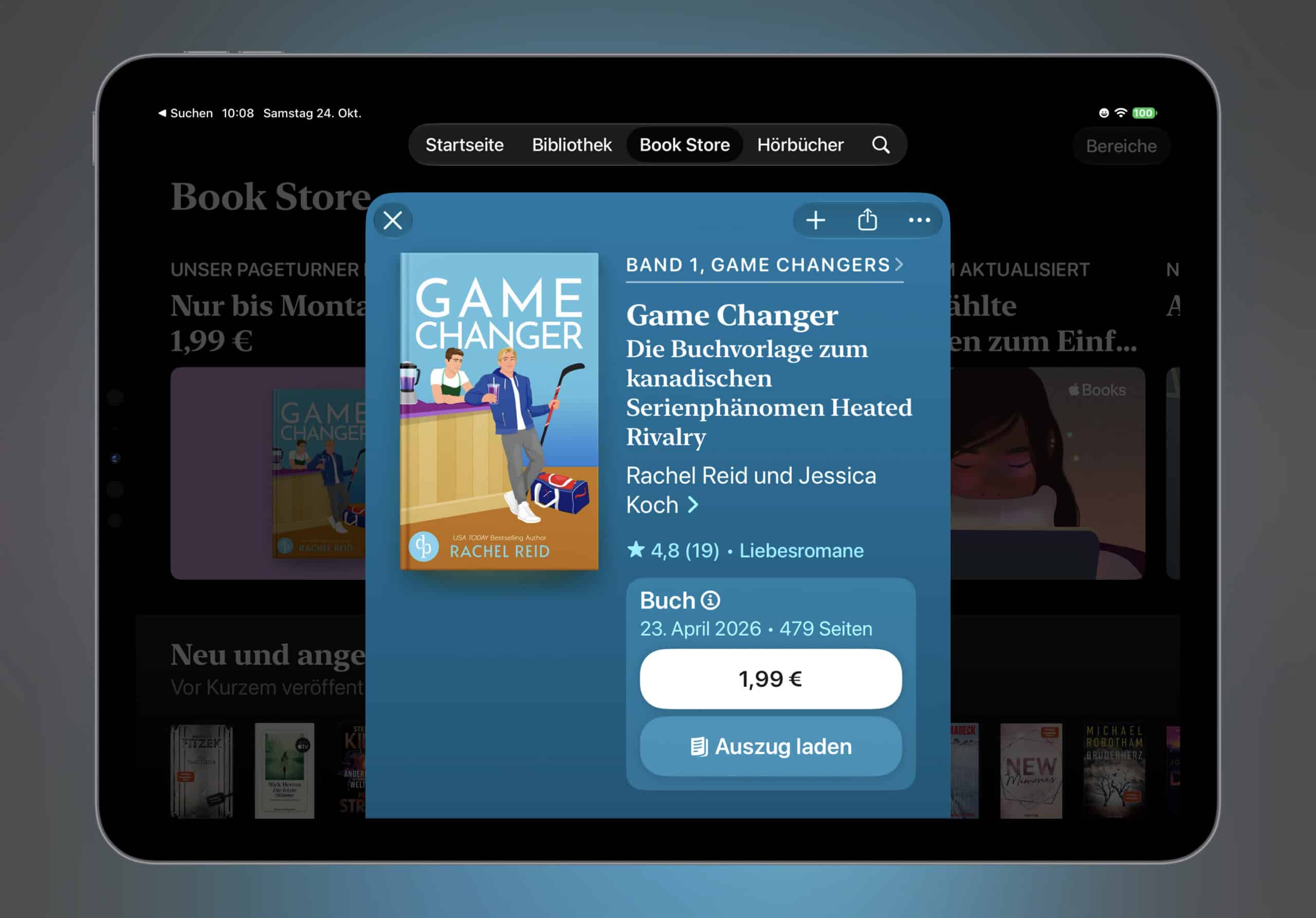Switch to the Bibliothek tab
The height and width of the screenshot is (918, 1316).
[x=572, y=145]
